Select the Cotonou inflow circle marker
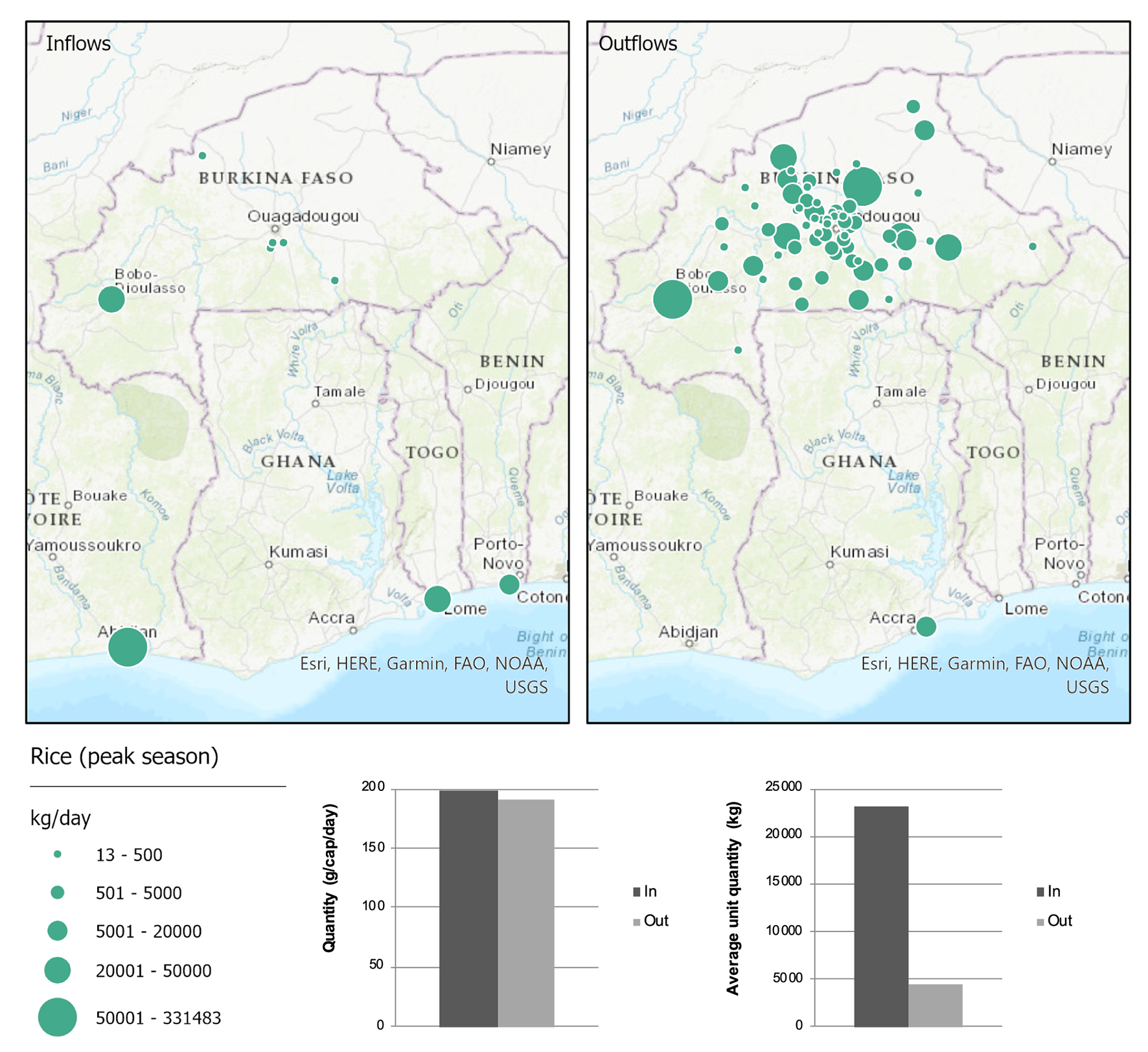Image resolution: width=1148 pixels, height=1052 pixels. coord(509,584)
